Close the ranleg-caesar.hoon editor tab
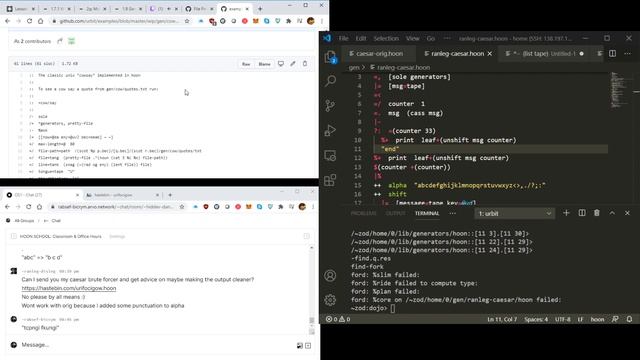 tap(490, 53)
